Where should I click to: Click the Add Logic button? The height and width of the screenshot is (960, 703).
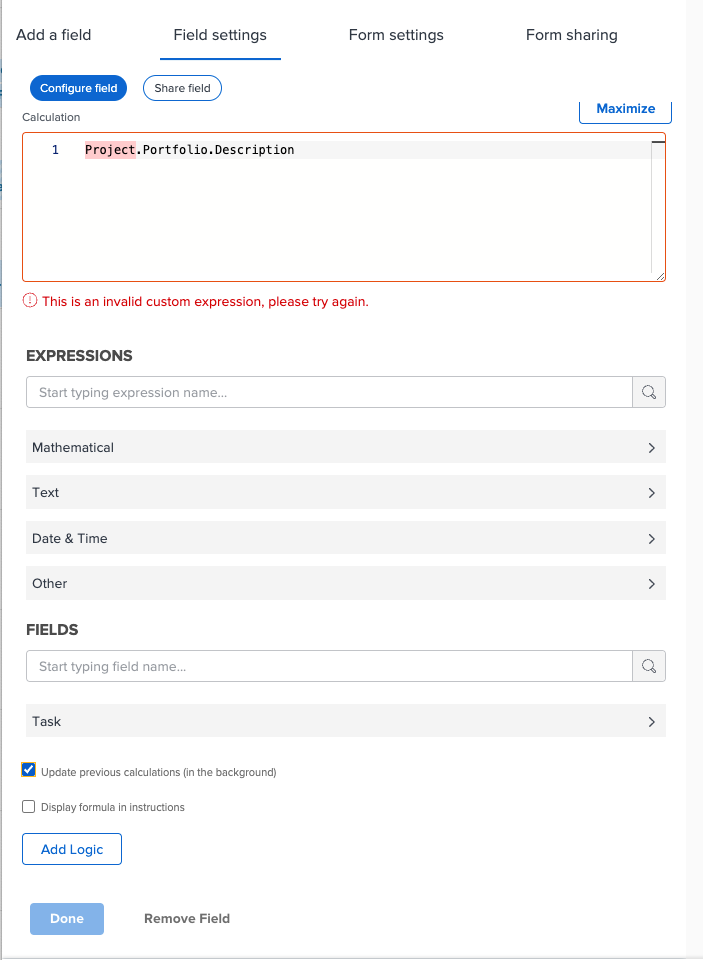tap(72, 849)
